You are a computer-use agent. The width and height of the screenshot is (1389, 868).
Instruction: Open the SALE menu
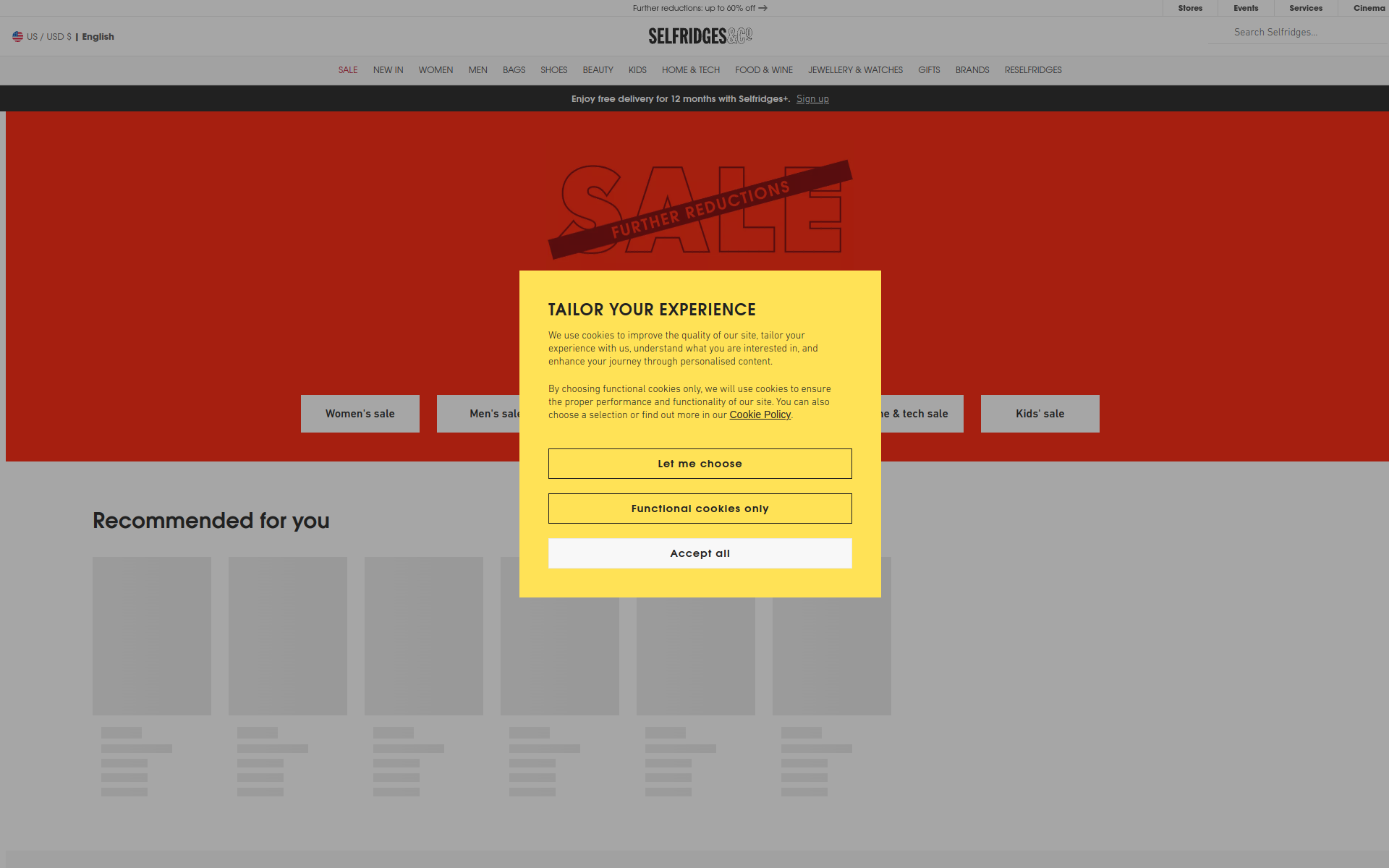coord(348,70)
